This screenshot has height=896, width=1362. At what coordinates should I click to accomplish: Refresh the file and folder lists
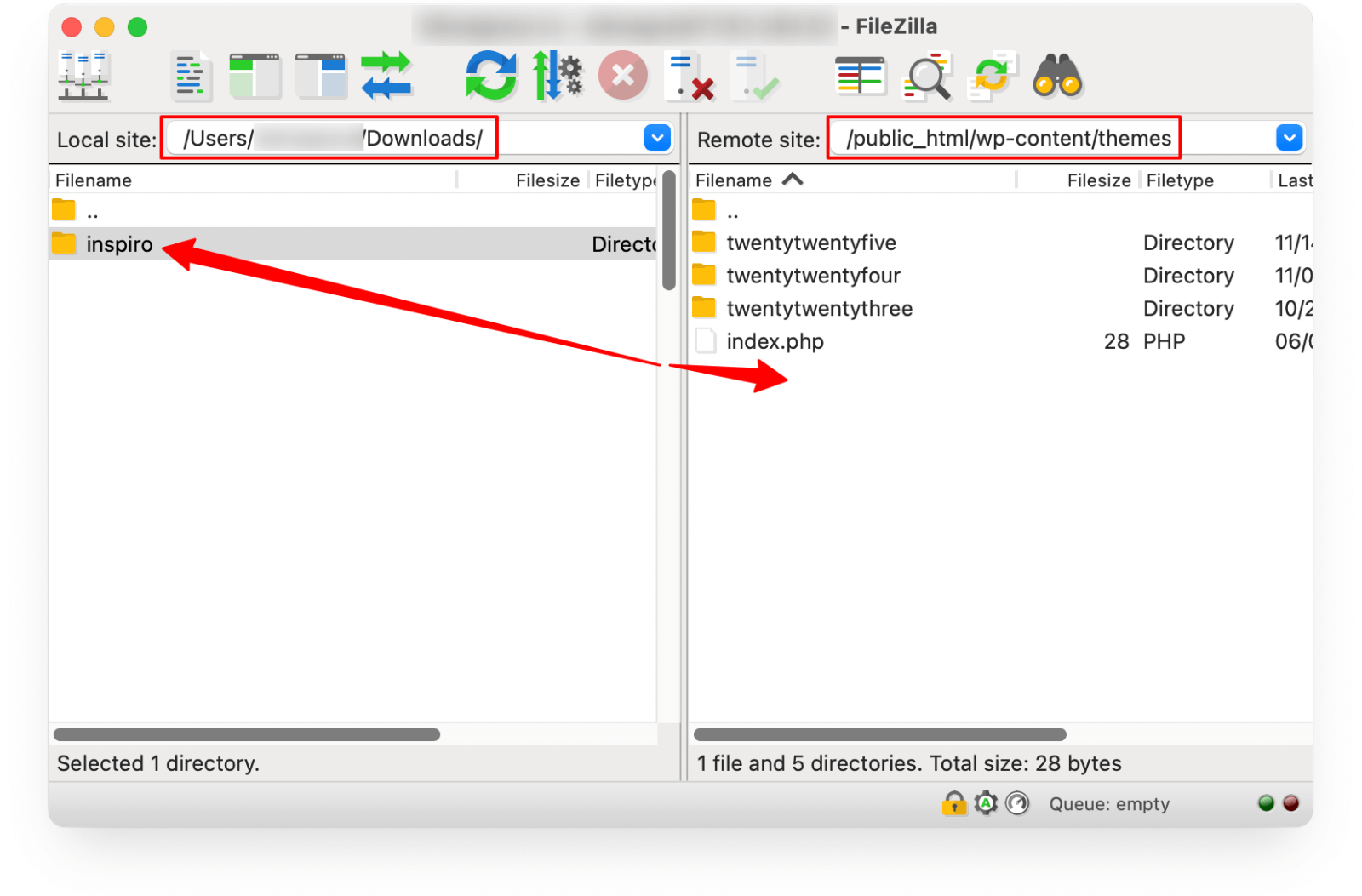(x=491, y=76)
